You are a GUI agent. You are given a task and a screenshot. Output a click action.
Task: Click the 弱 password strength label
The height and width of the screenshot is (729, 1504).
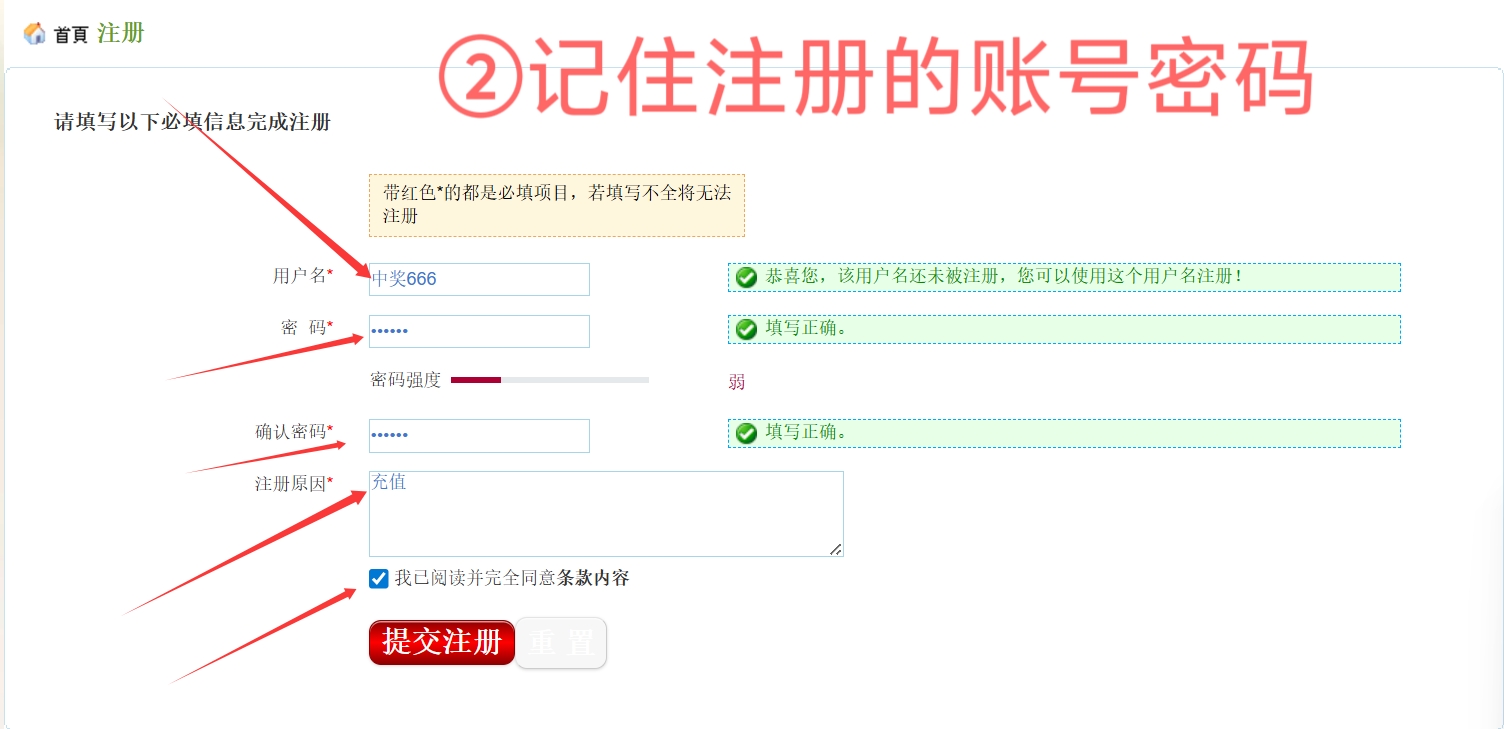pos(737,382)
